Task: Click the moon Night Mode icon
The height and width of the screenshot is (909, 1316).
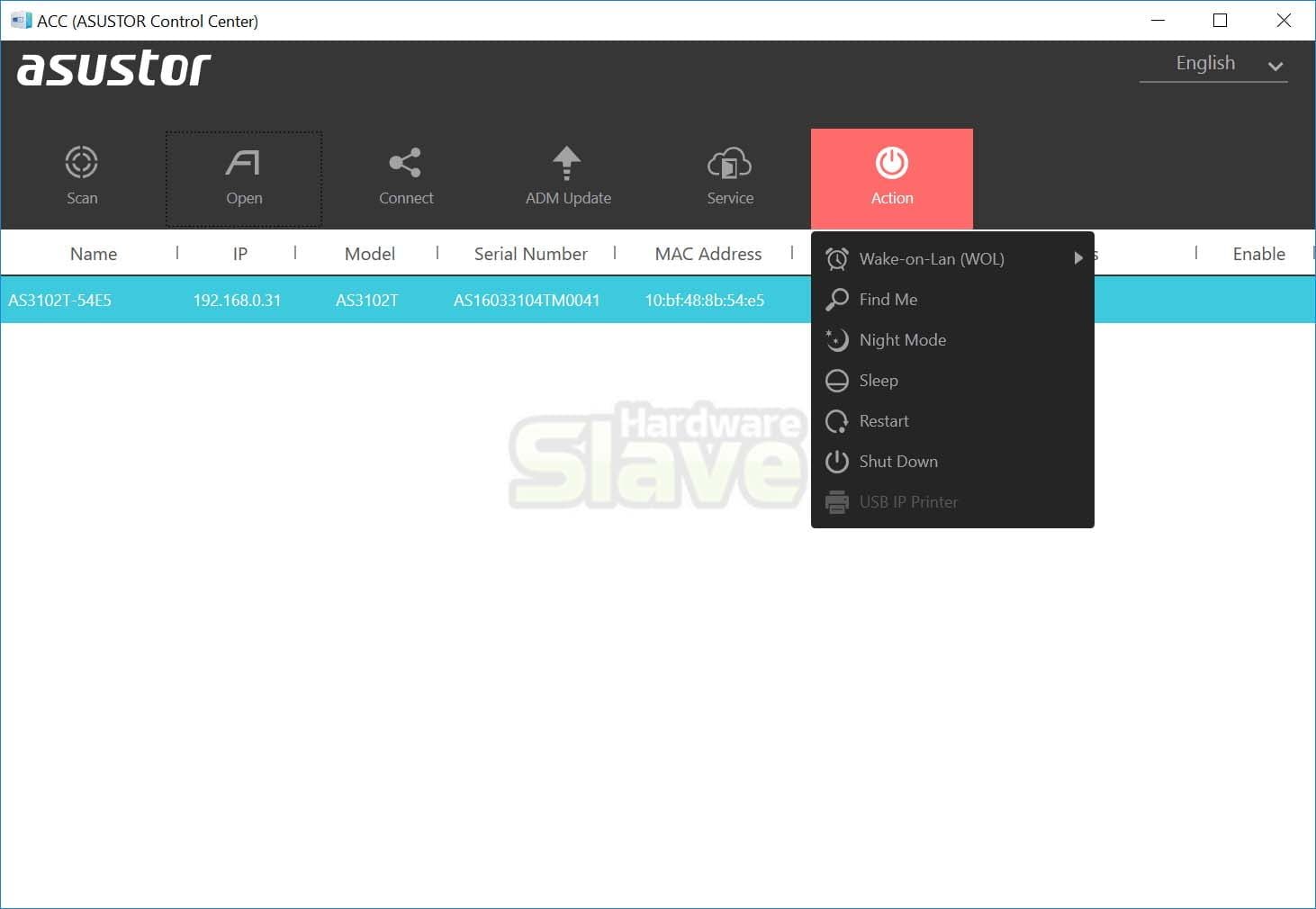Action: click(837, 340)
